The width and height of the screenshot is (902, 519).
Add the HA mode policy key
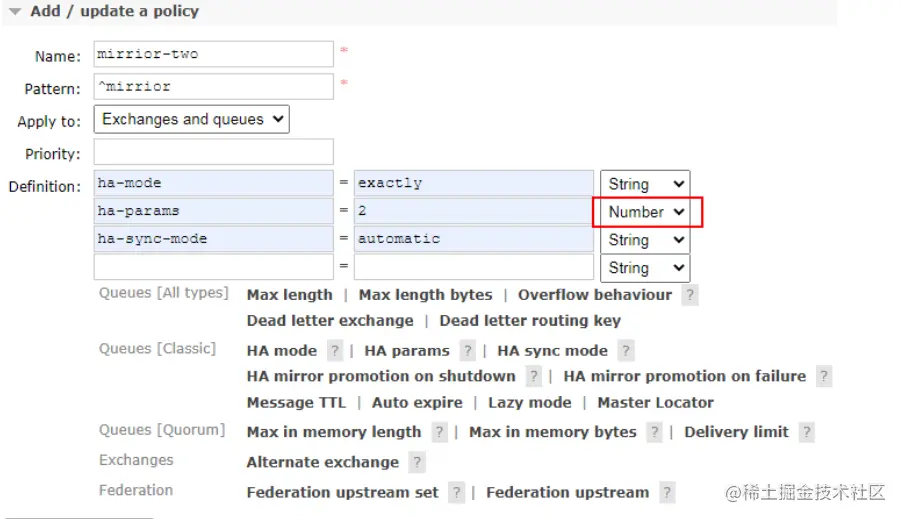pyautogui.click(x=282, y=351)
